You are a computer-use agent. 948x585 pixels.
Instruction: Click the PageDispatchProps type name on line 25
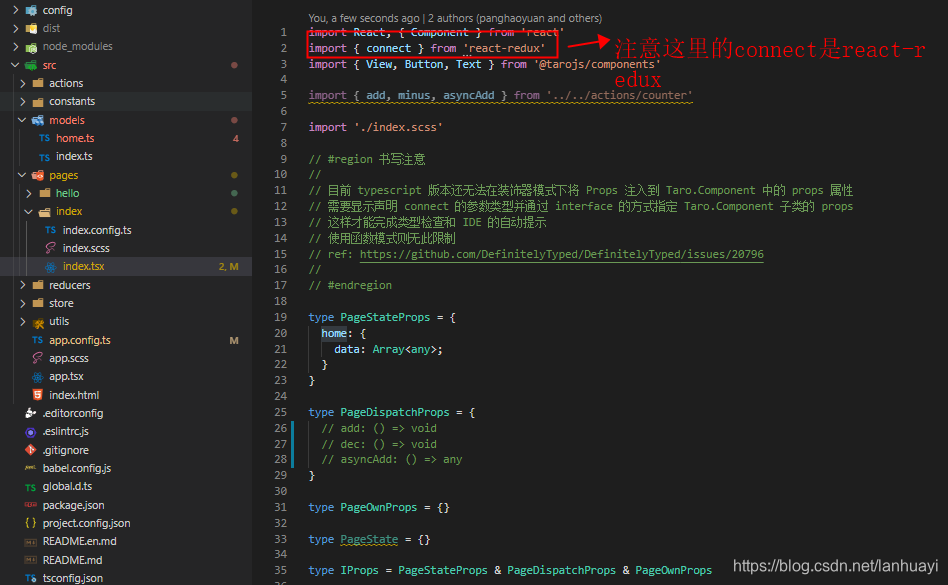(x=395, y=412)
